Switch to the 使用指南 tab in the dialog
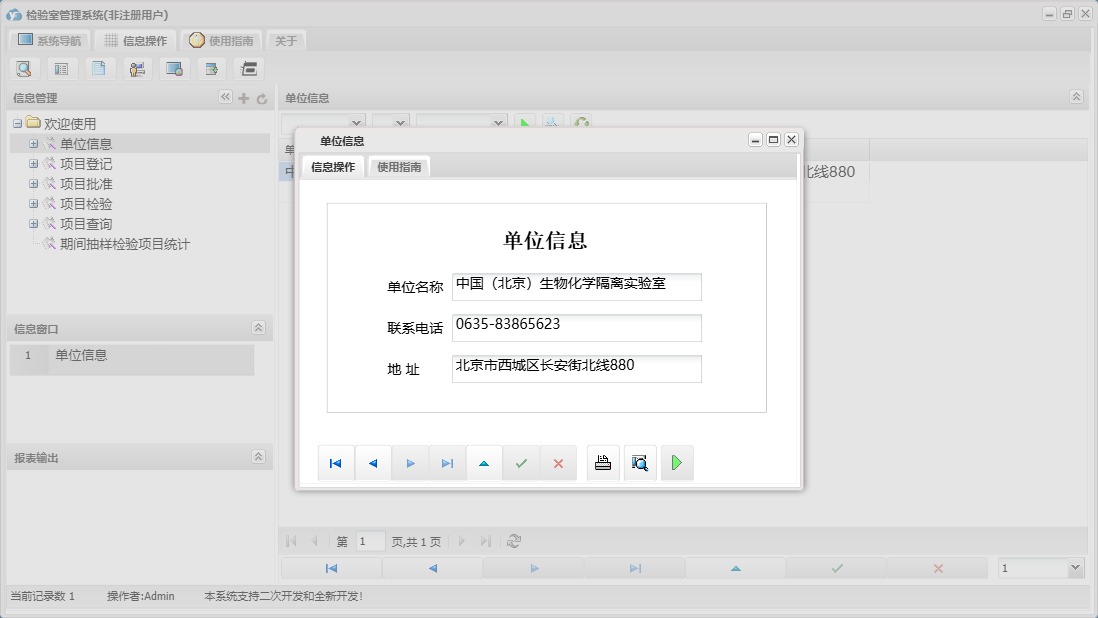This screenshot has height=618, width=1098. tap(399, 167)
